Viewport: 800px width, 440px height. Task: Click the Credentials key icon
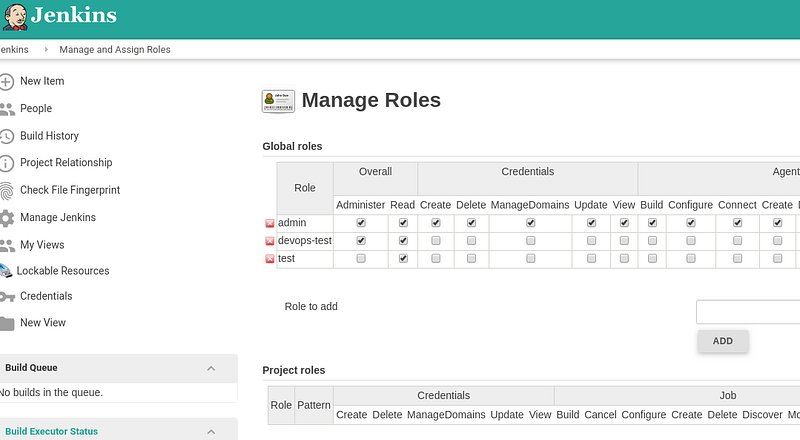tap(7, 297)
